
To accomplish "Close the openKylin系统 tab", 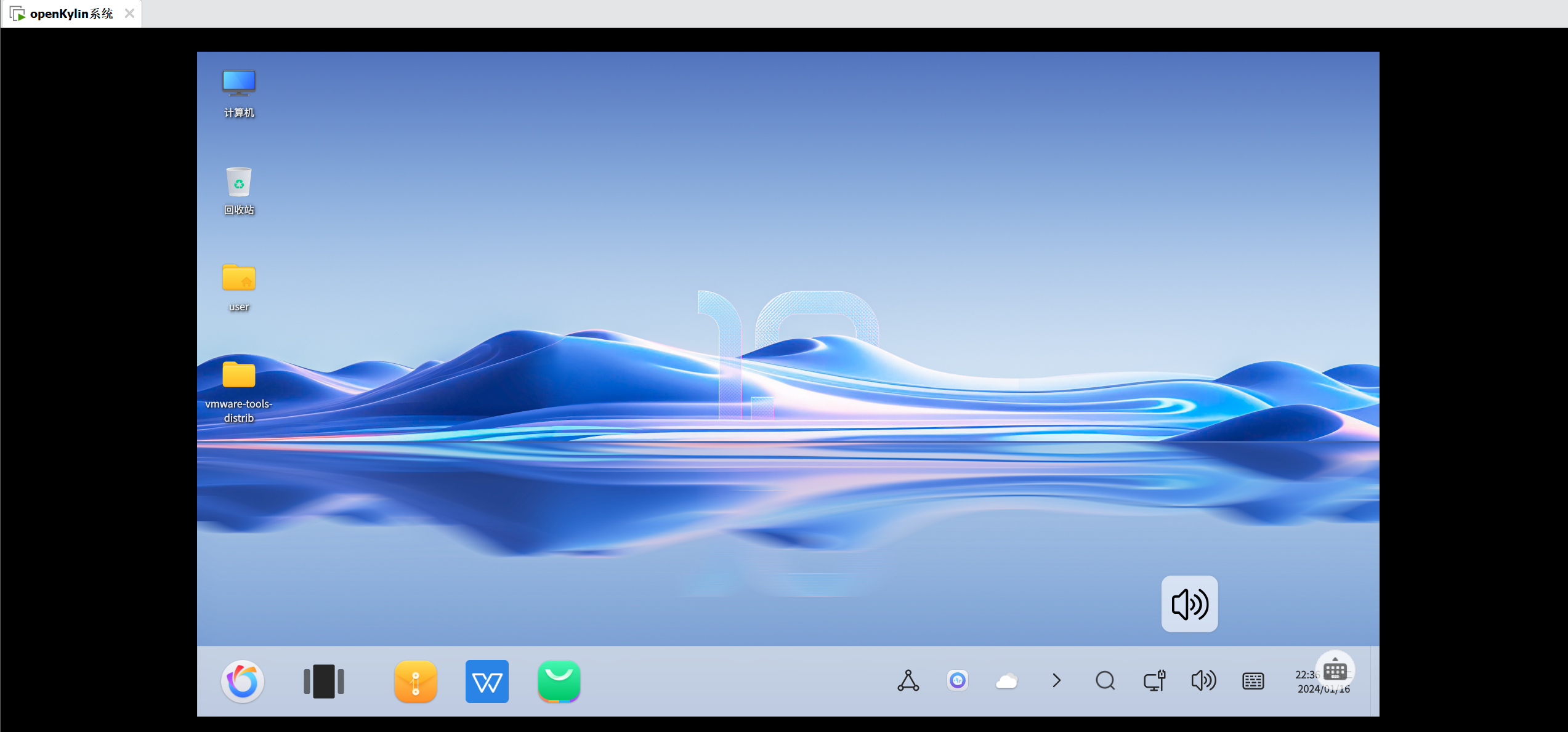I will coord(129,14).
